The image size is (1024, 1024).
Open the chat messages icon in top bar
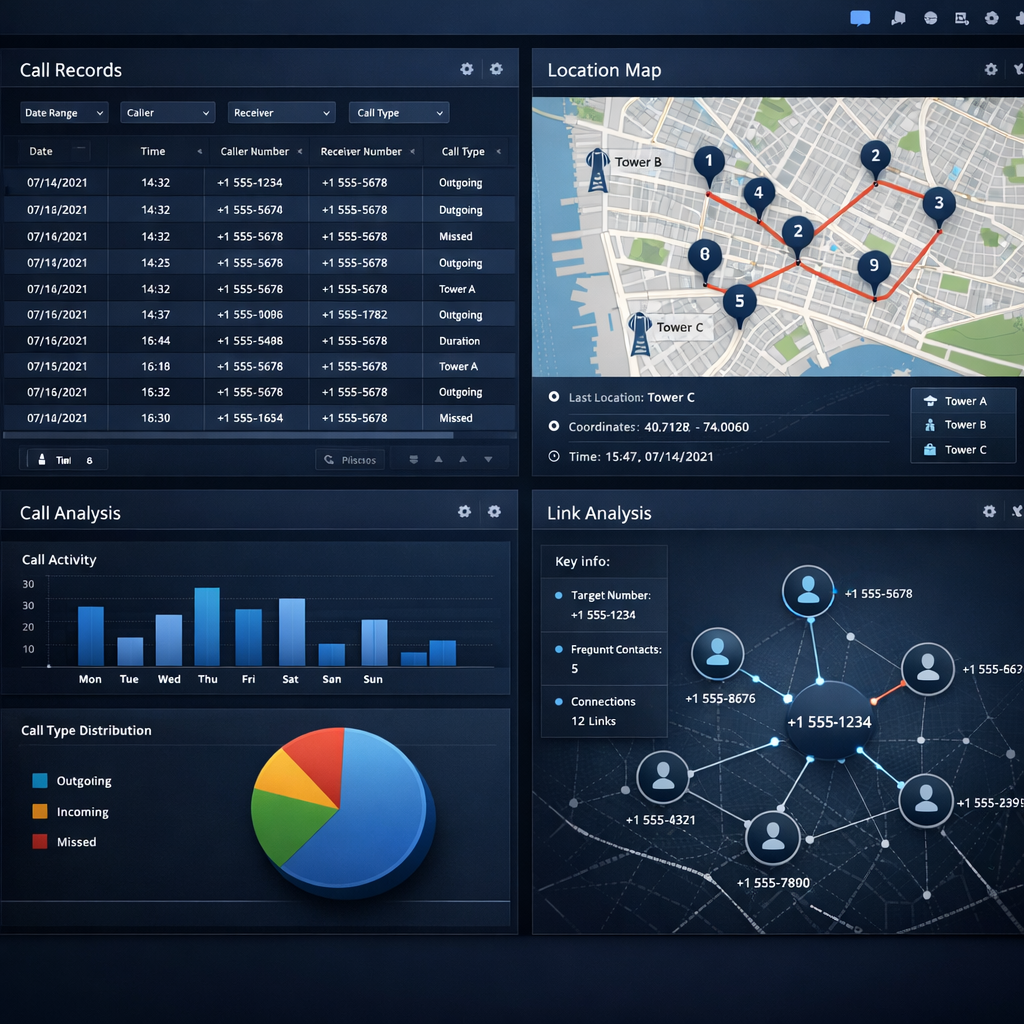point(858,17)
